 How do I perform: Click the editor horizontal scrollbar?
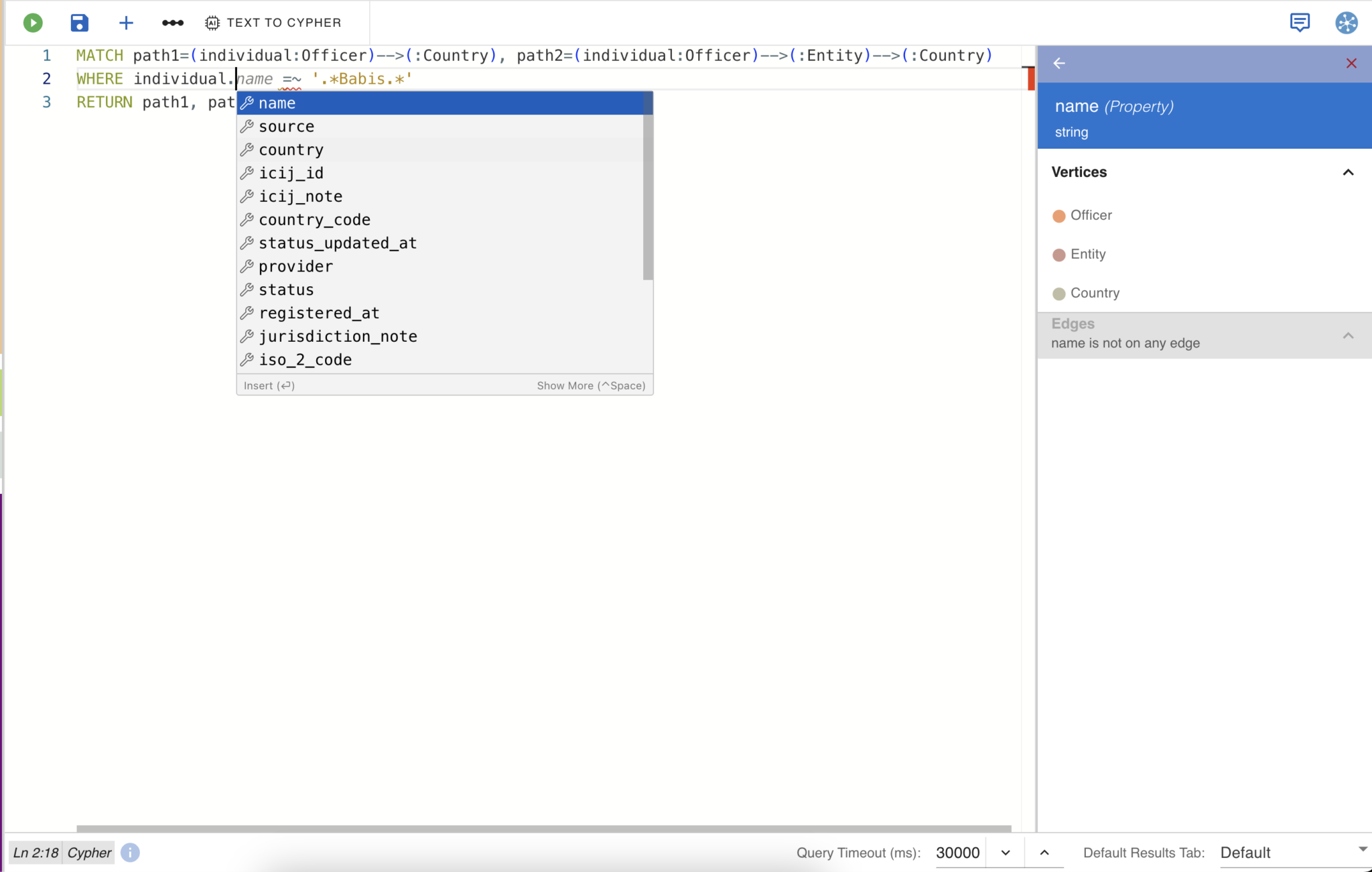[x=544, y=828]
